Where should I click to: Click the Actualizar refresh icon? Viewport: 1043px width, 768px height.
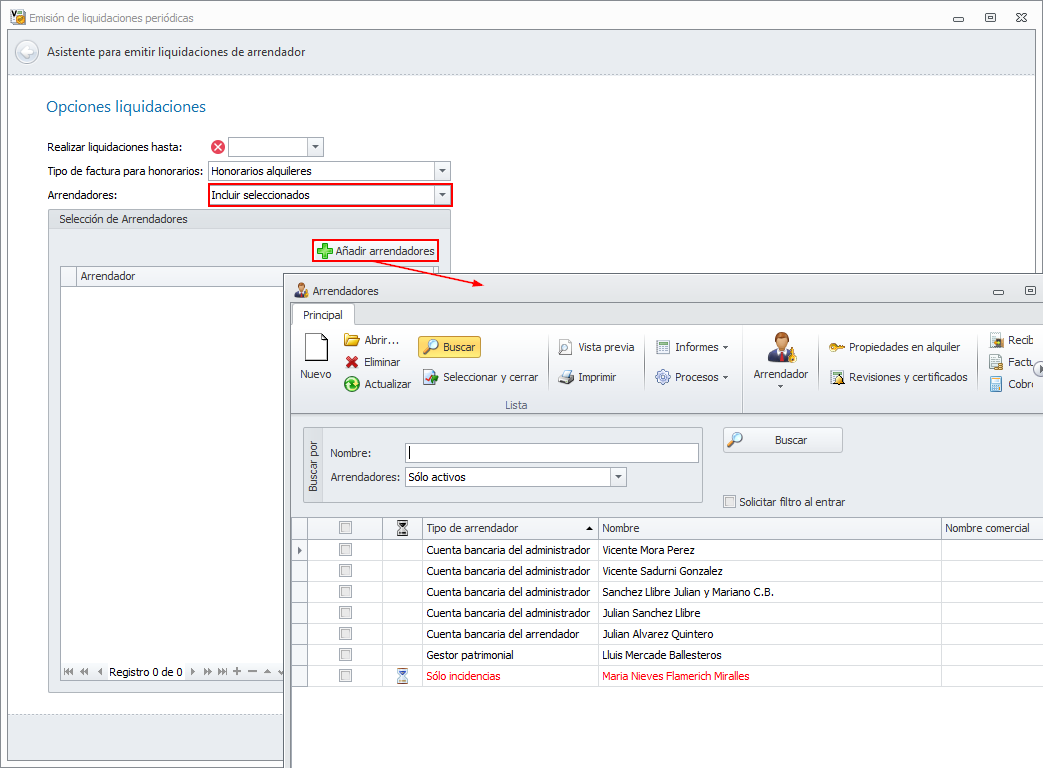tap(352, 384)
